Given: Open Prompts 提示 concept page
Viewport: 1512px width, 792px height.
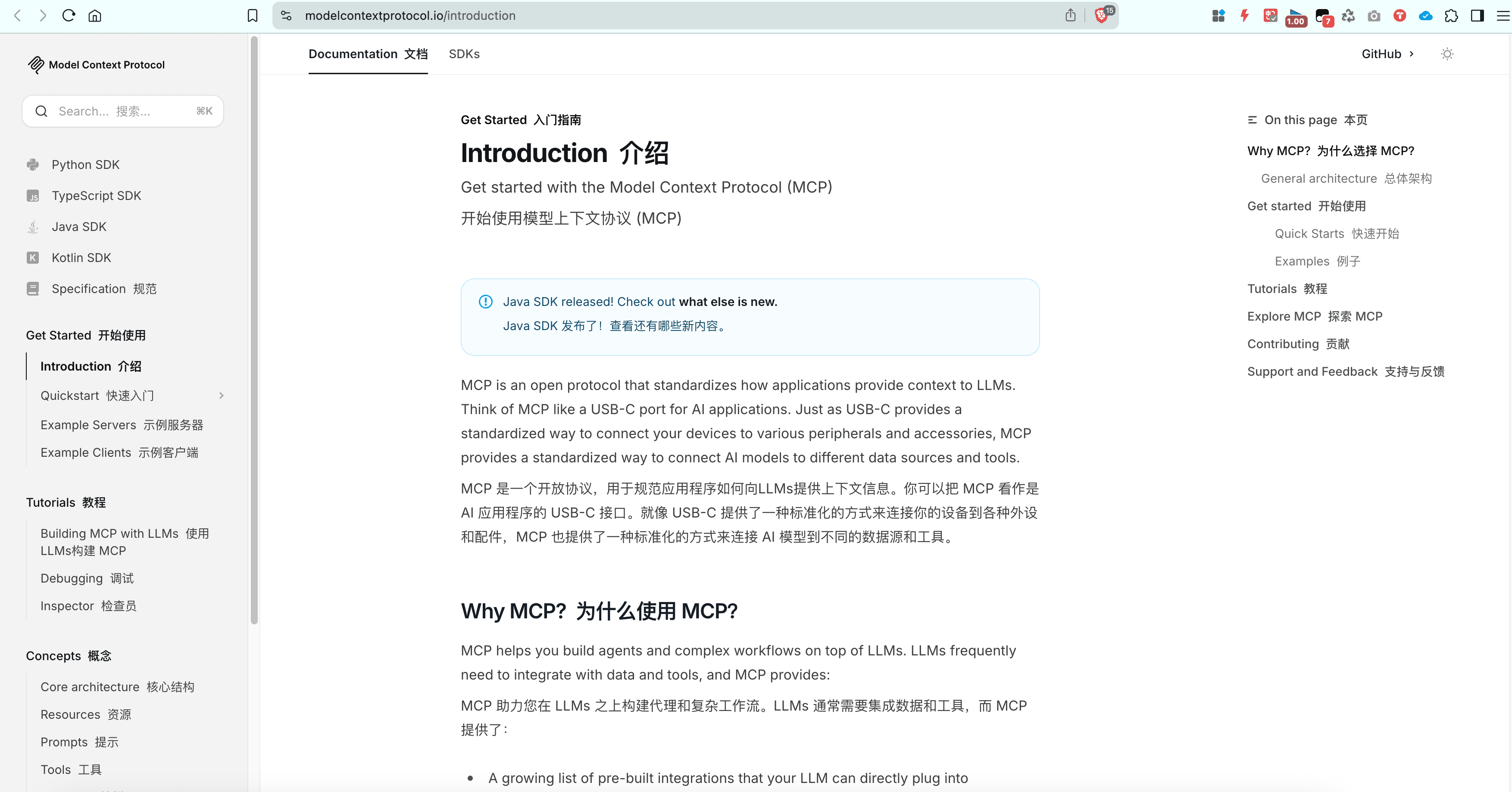Looking at the screenshot, I should pyautogui.click(x=79, y=742).
